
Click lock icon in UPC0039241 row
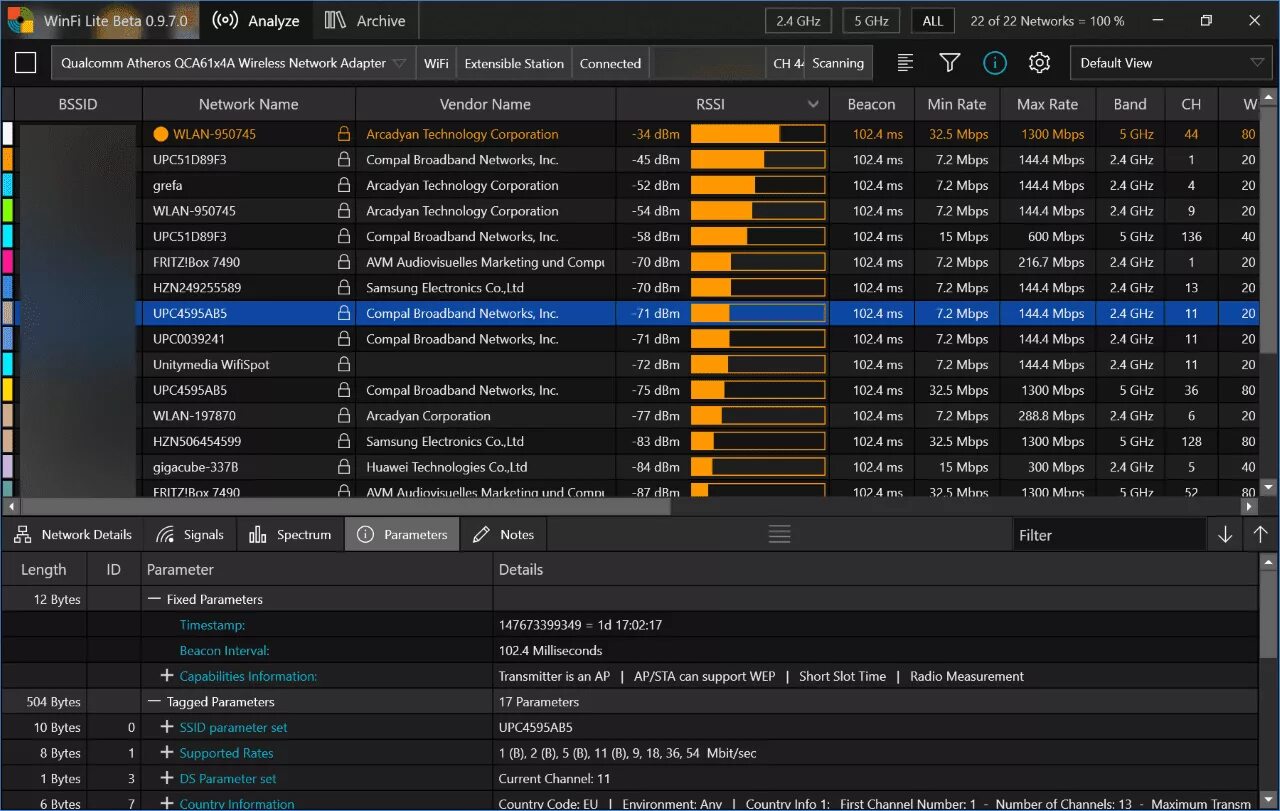pos(343,339)
